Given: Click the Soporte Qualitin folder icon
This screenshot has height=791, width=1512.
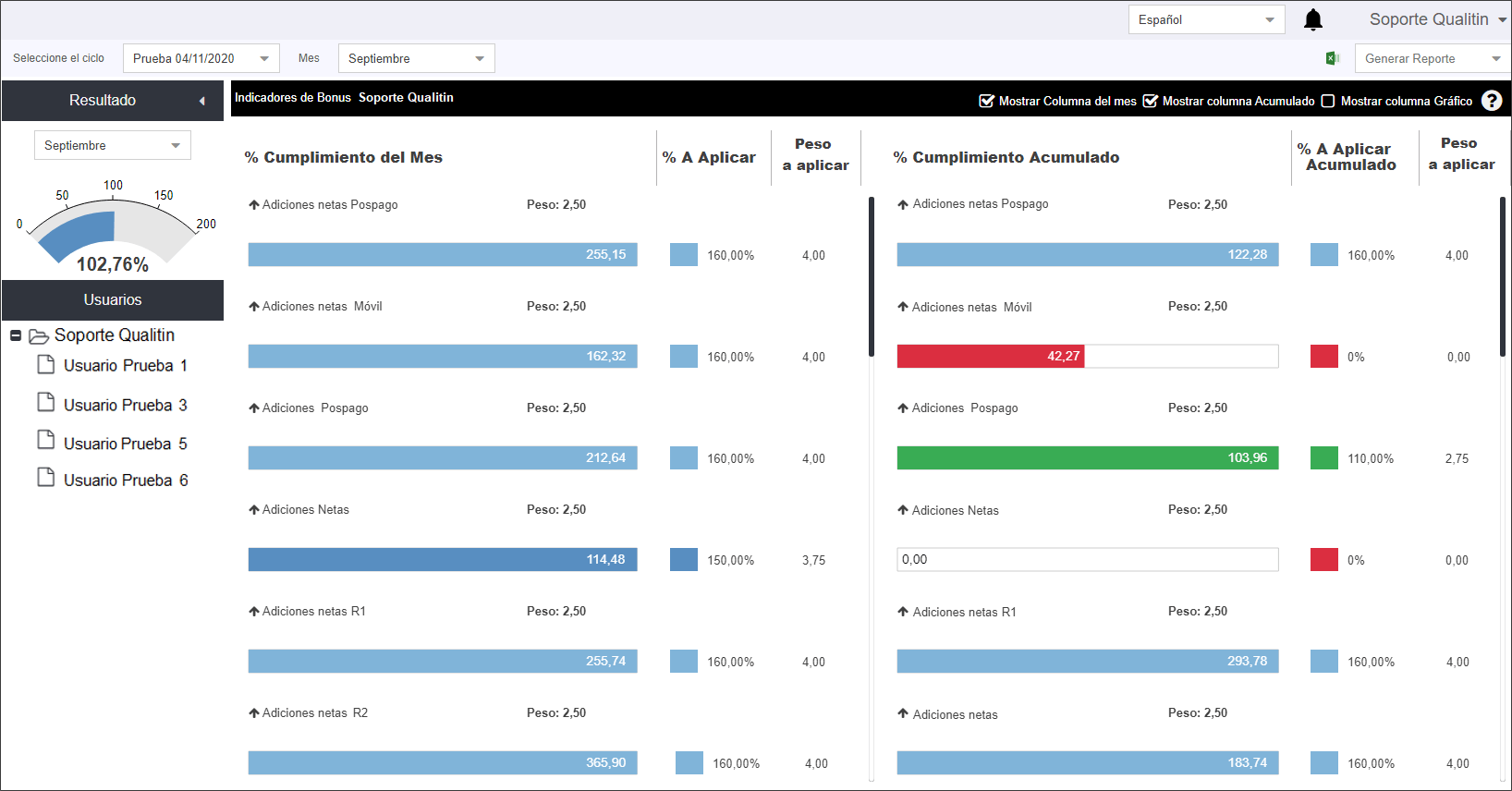Looking at the screenshot, I should (x=39, y=336).
